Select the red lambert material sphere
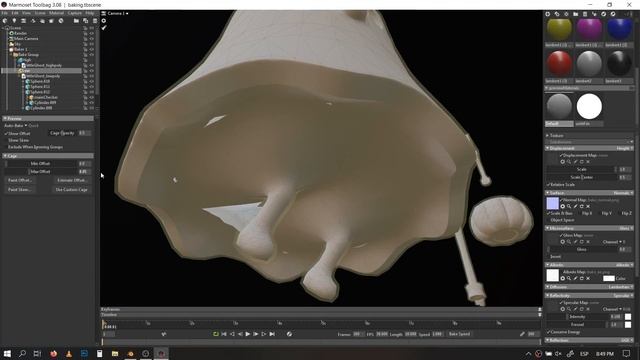 559,64
